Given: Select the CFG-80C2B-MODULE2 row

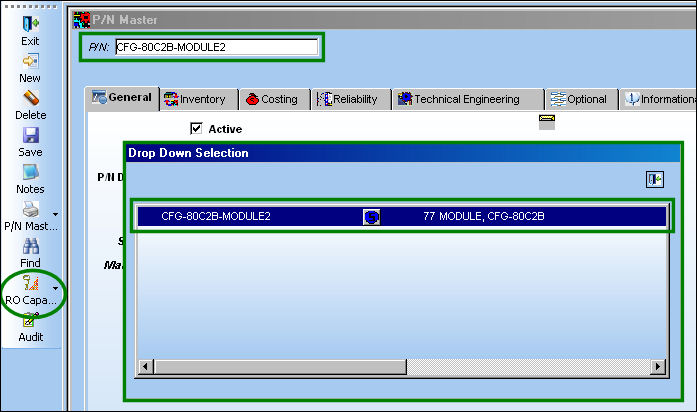Looking at the screenshot, I should 402,216.
